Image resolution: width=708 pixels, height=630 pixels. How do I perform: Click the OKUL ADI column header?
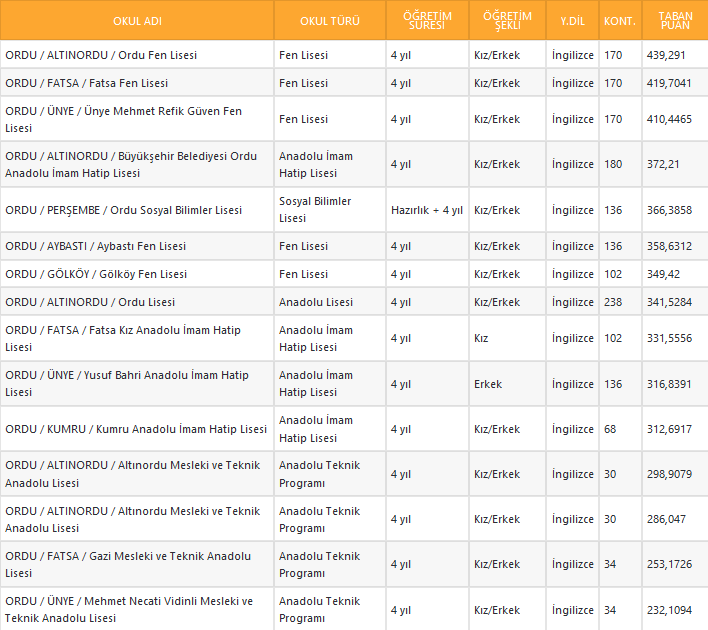click(x=137, y=21)
